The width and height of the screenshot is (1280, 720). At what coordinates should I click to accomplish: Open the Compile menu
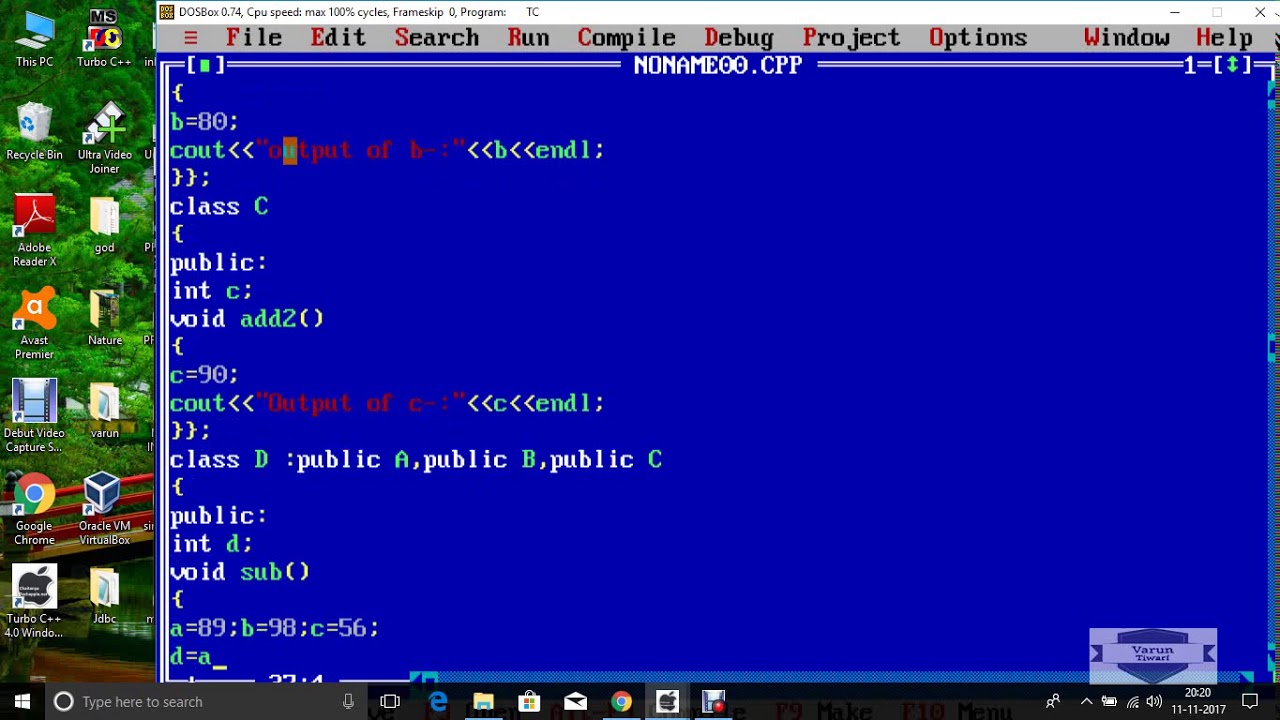tap(627, 38)
